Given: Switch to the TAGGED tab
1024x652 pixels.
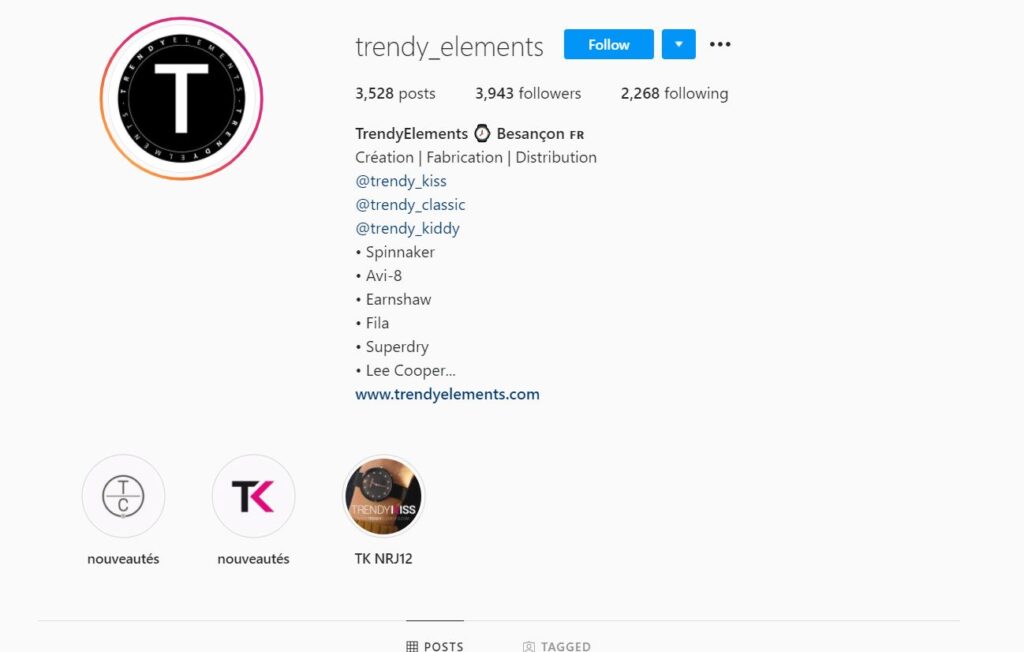Looking at the screenshot, I should [556, 646].
